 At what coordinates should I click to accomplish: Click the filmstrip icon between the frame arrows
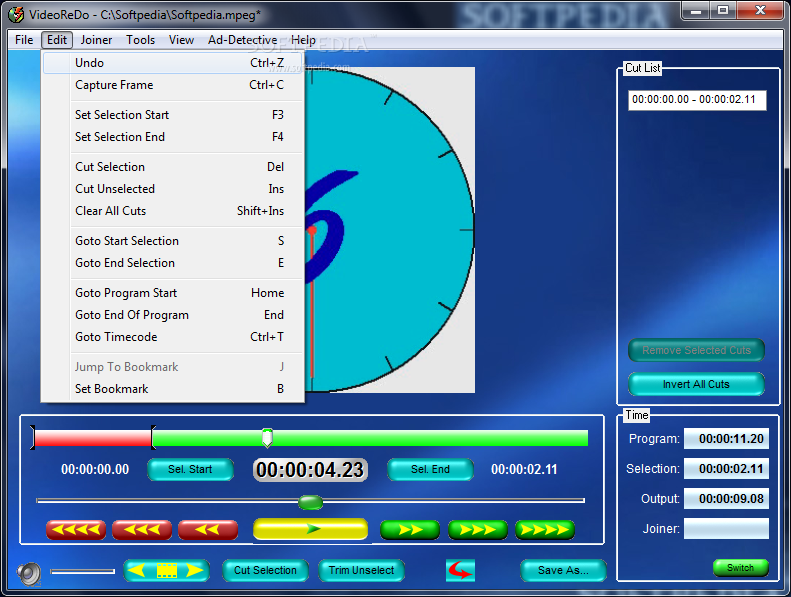166,571
